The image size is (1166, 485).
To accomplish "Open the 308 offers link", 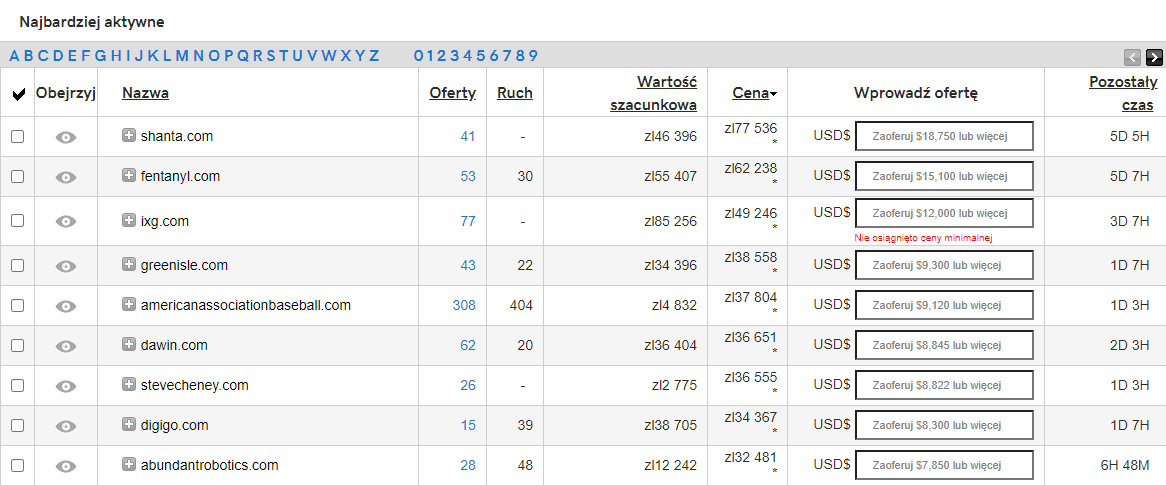I will click(464, 305).
